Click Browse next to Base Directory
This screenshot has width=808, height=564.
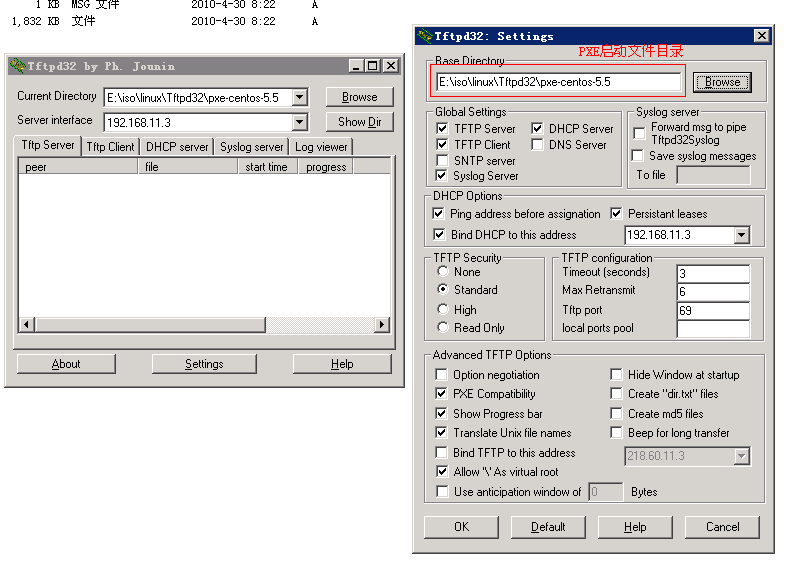coord(722,82)
